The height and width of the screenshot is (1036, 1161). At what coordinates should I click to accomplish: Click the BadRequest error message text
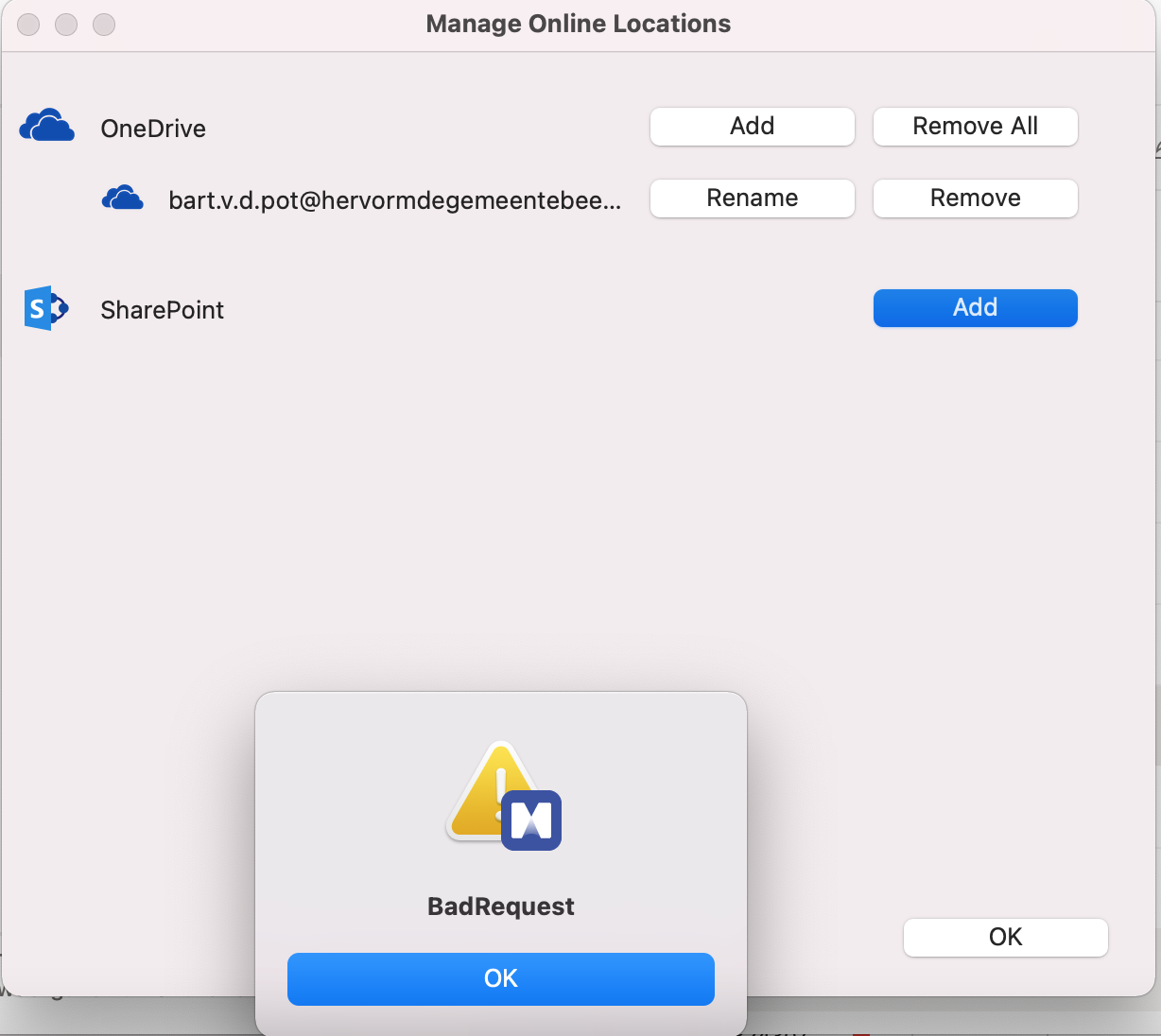(500, 906)
